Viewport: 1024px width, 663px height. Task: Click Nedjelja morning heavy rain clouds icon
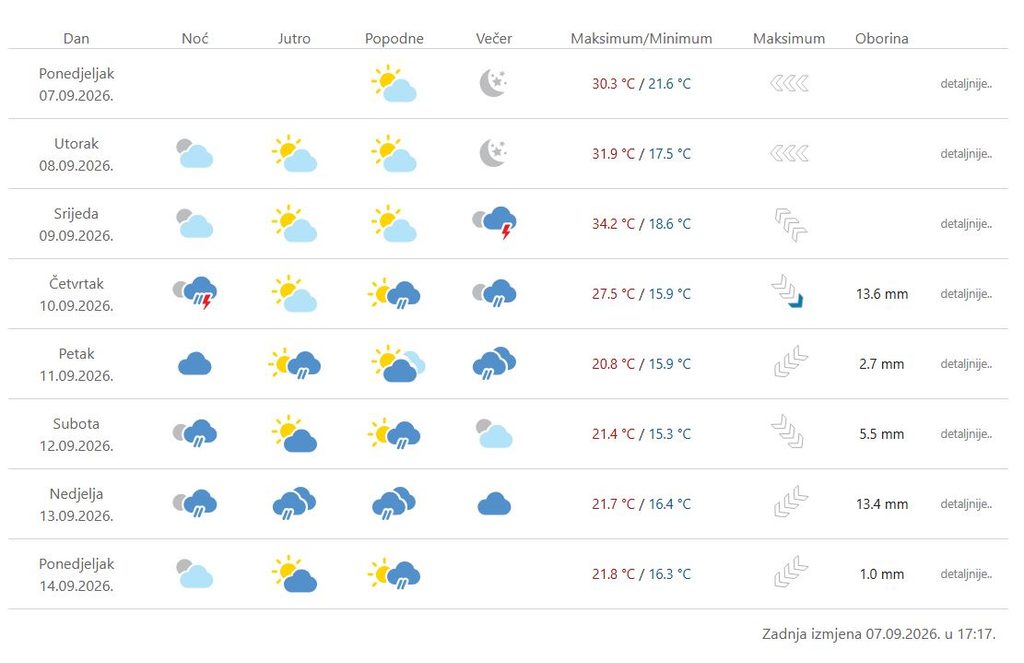tap(294, 503)
